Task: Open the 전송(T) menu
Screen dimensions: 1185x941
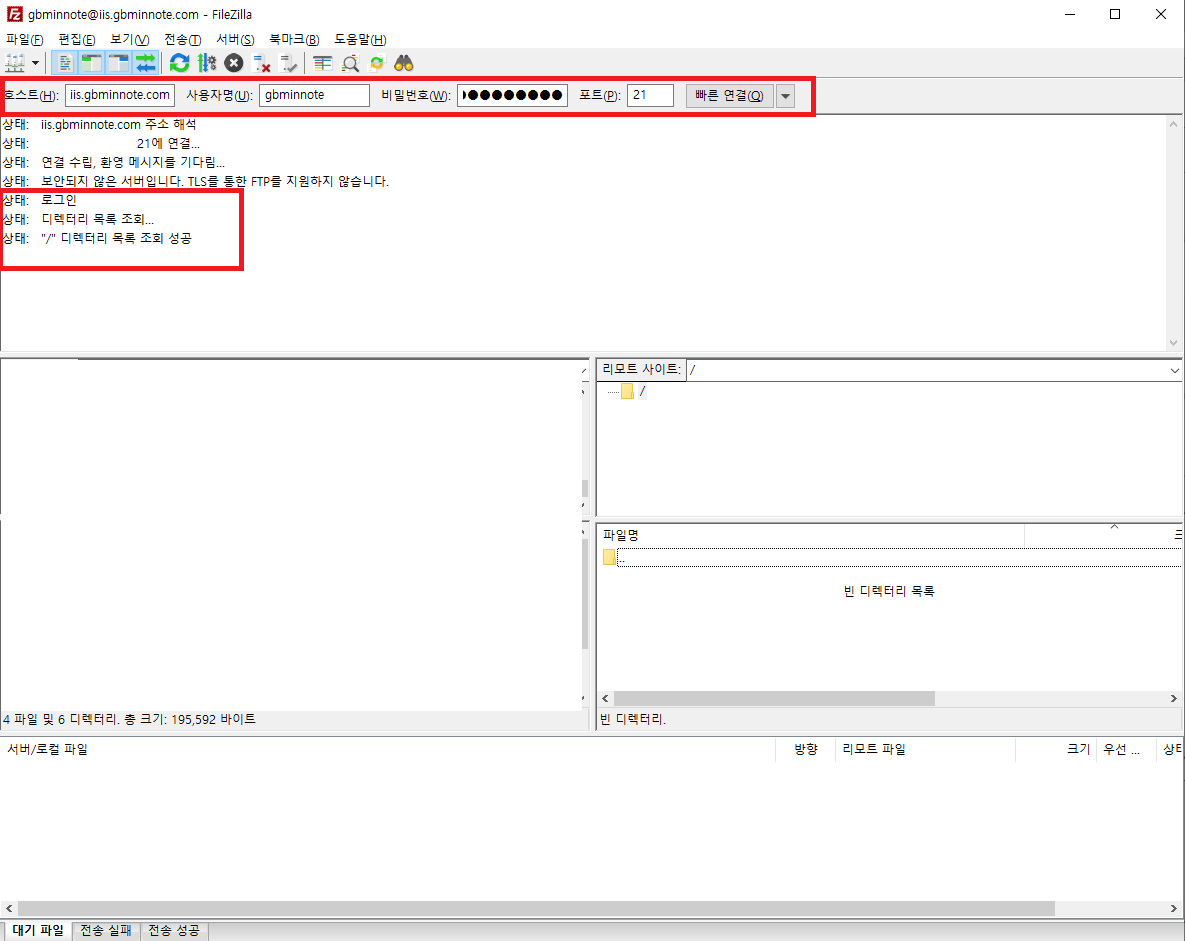Action: [x=182, y=39]
